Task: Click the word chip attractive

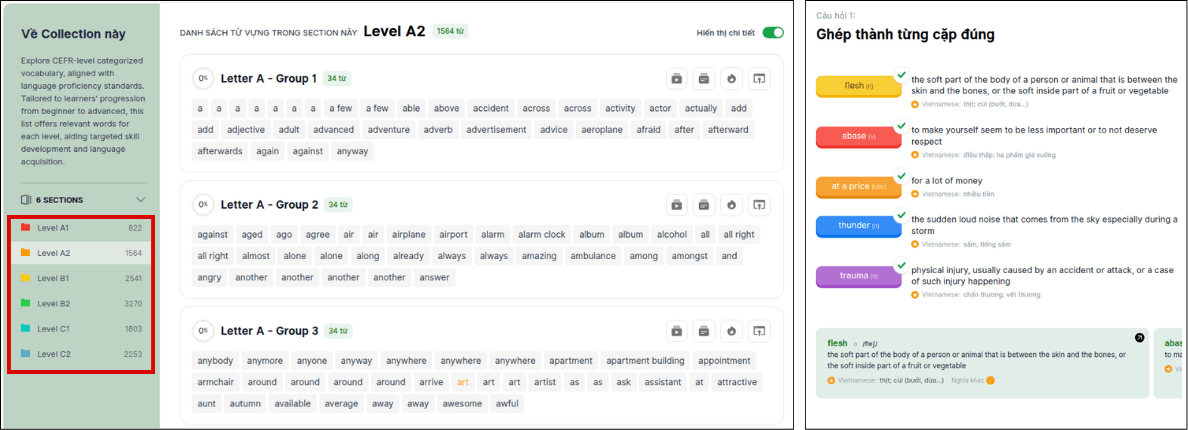Action: click(x=736, y=382)
